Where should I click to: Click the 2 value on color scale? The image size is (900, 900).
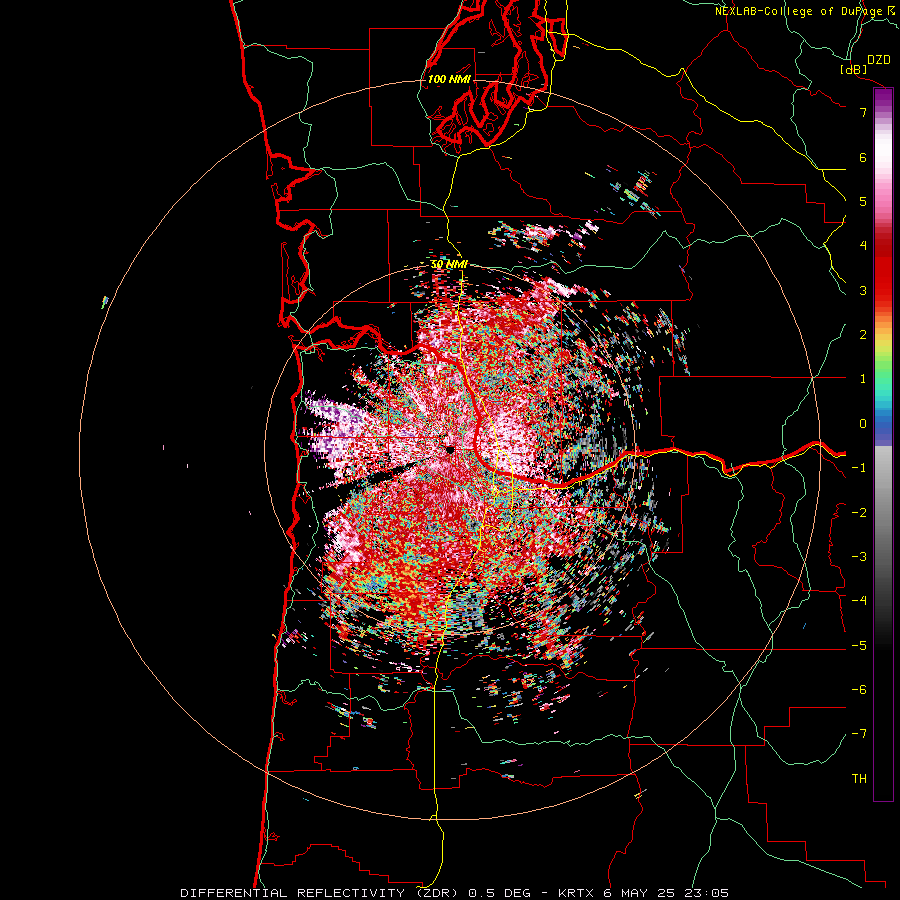pyautogui.click(x=863, y=335)
